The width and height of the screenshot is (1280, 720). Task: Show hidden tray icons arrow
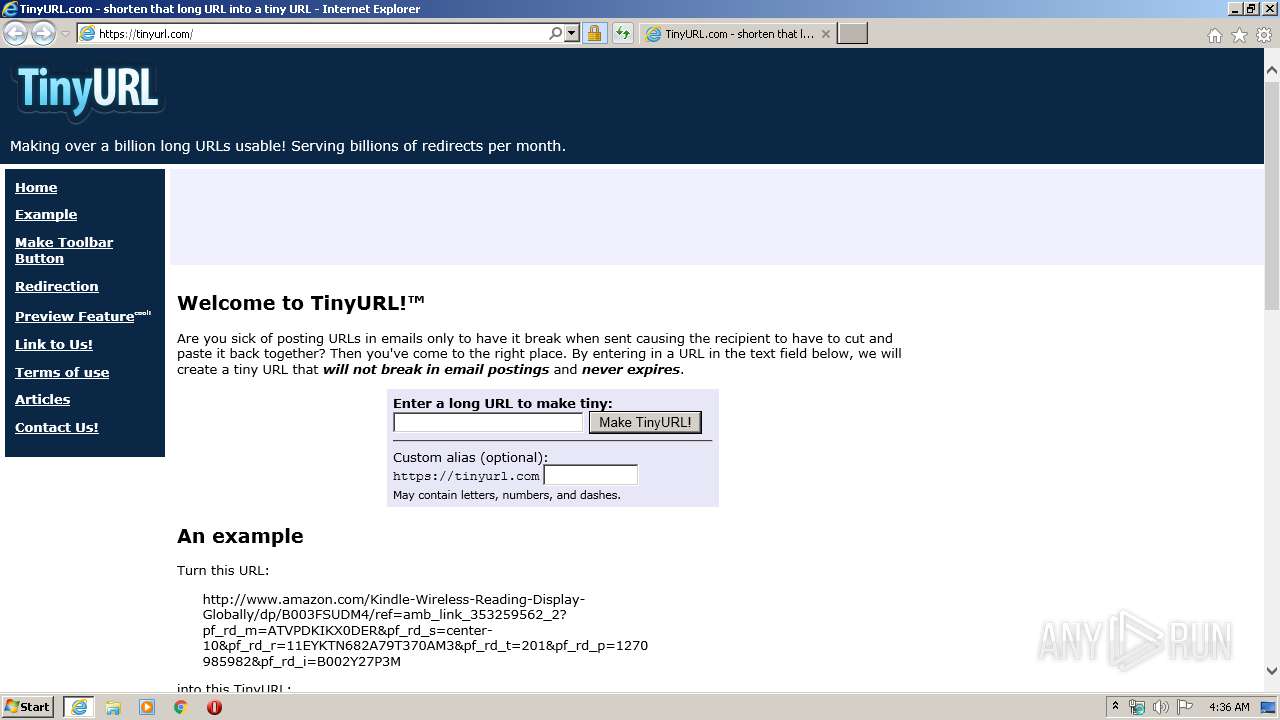(1115, 707)
